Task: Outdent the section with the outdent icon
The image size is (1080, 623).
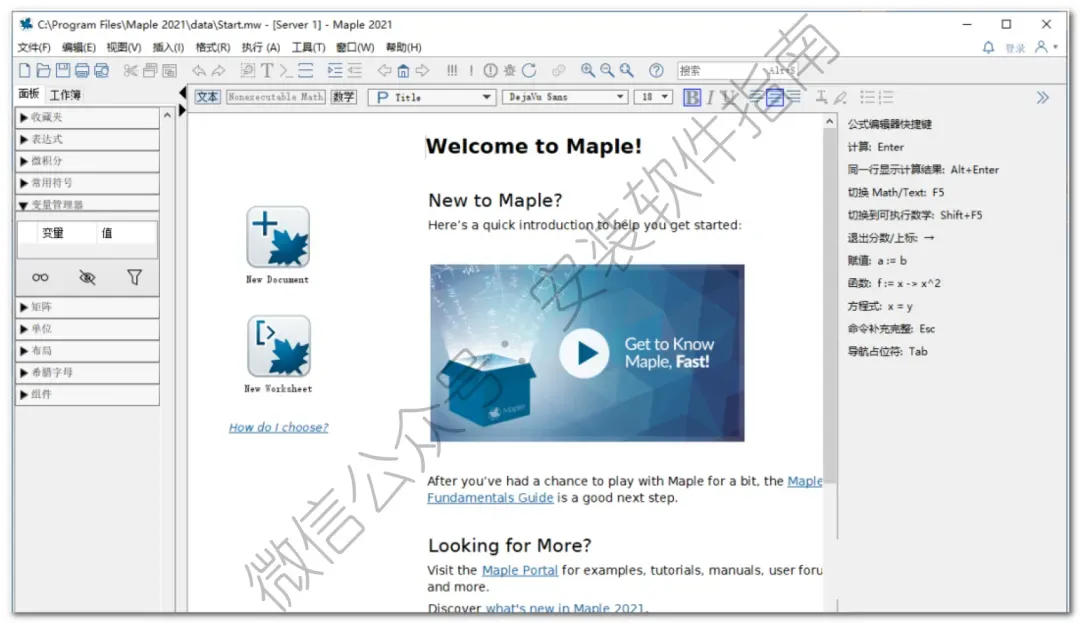Action: pyautogui.click(x=354, y=70)
